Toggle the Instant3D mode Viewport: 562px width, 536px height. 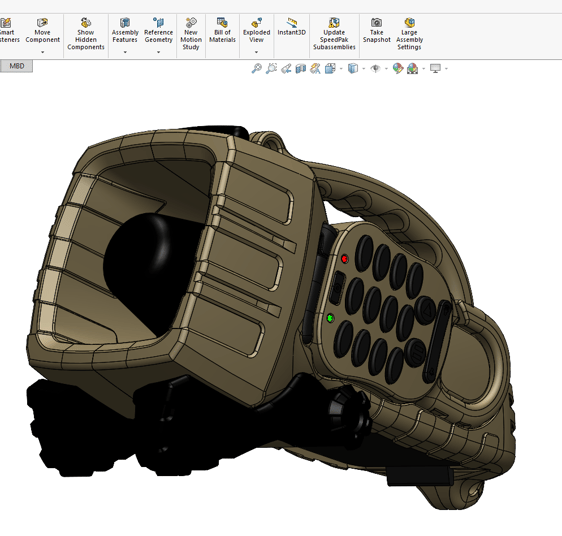pyautogui.click(x=292, y=27)
